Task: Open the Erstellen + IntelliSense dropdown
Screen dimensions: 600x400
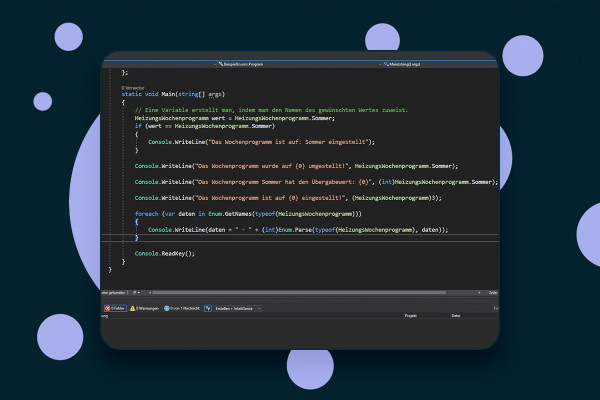Action: click(x=238, y=308)
